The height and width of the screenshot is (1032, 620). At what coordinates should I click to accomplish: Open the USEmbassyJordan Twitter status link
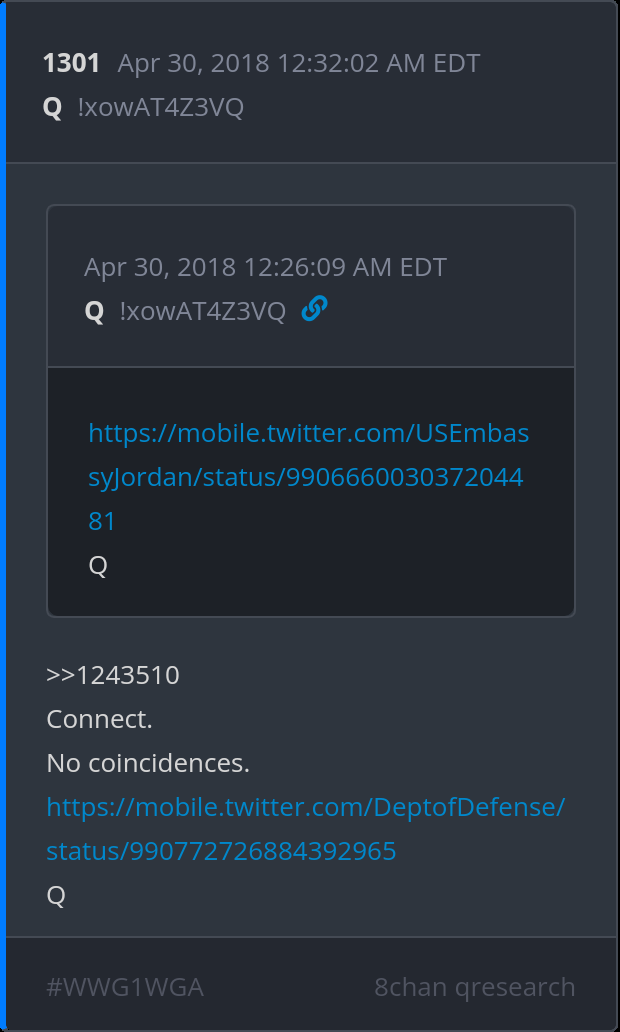[308, 434]
